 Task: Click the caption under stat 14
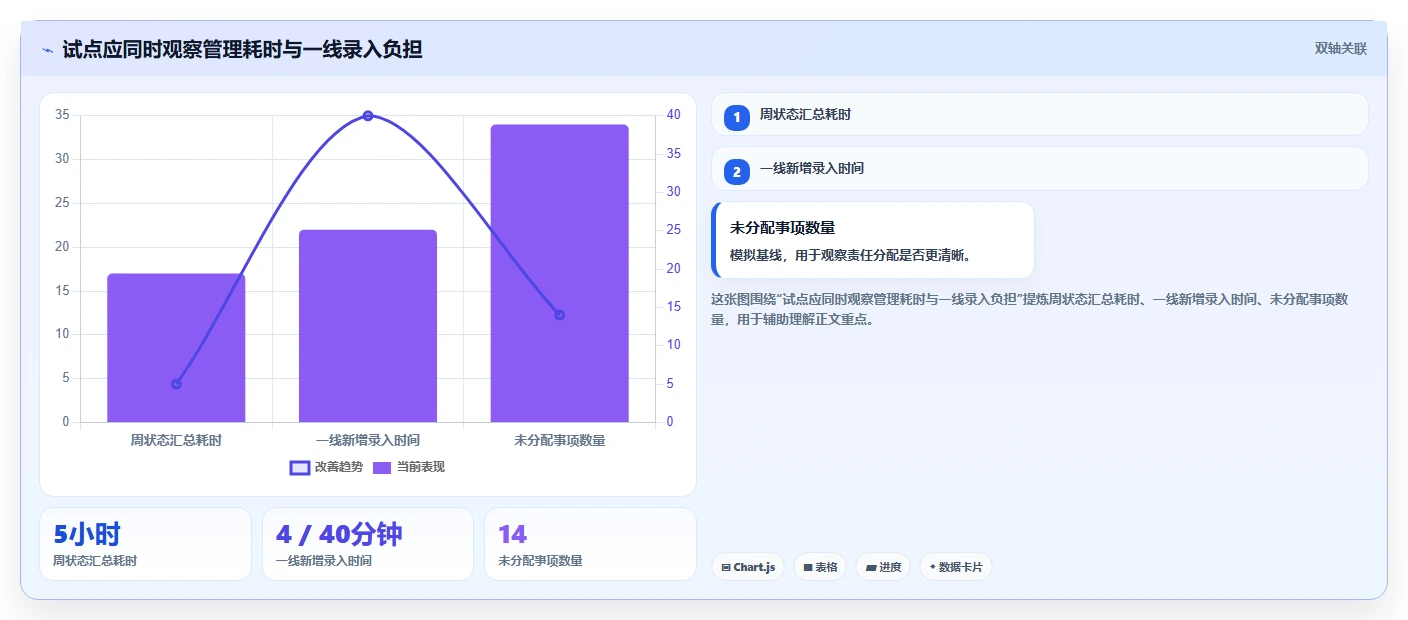pyautogui.click(x=540, y=561)
